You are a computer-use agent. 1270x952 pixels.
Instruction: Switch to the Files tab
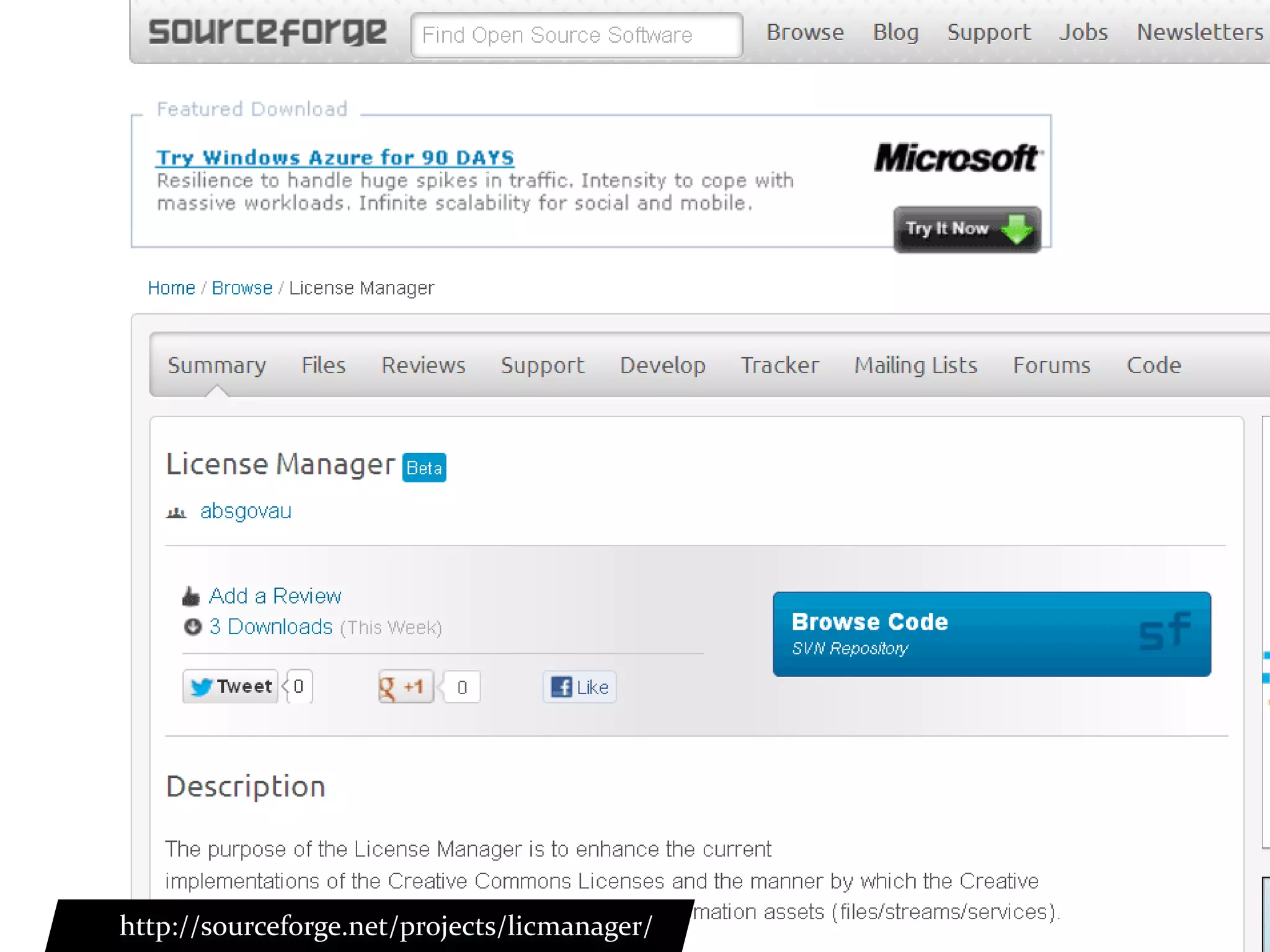tap(324, 365)
